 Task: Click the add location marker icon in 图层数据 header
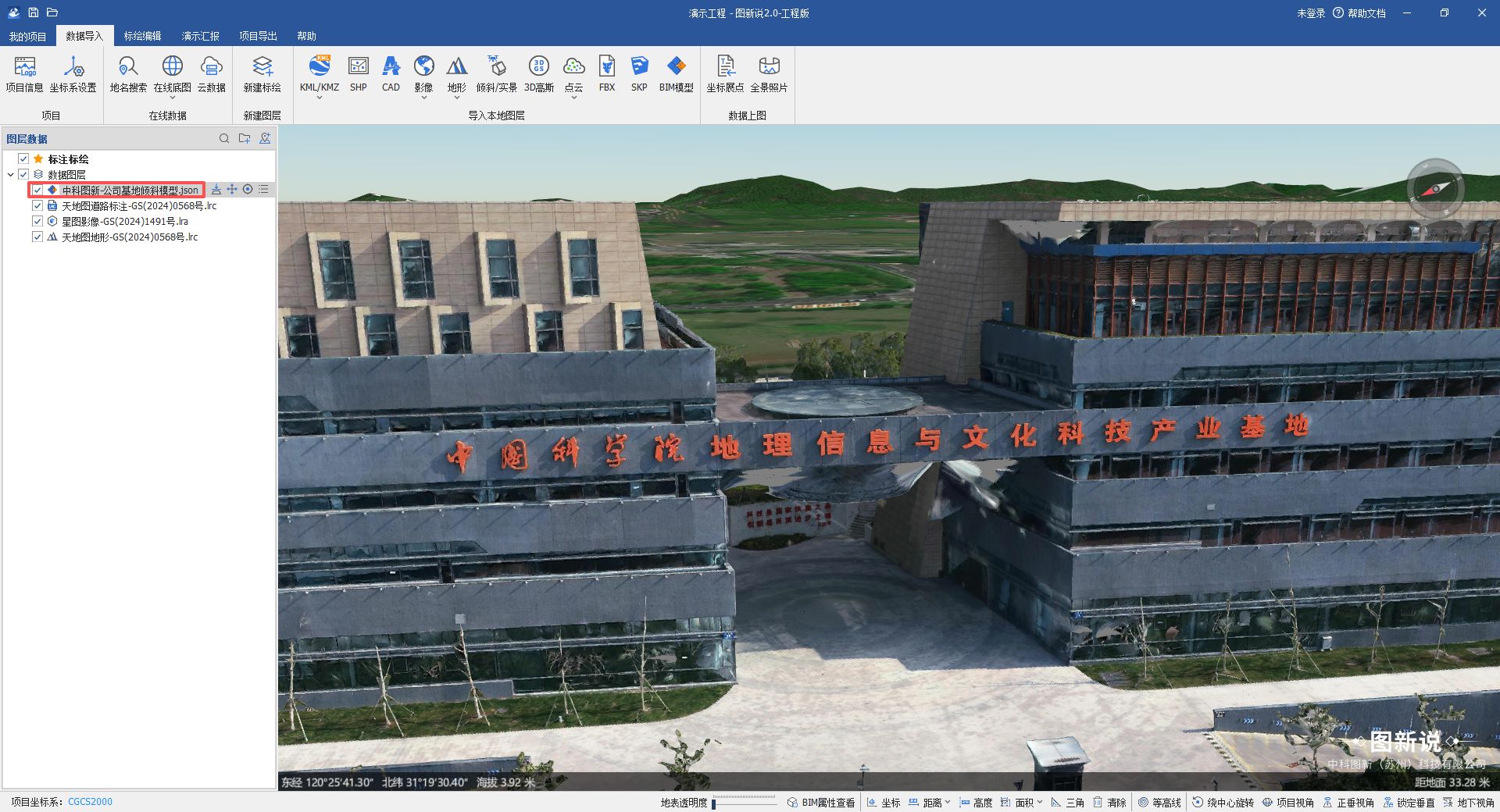pos(265,138)
